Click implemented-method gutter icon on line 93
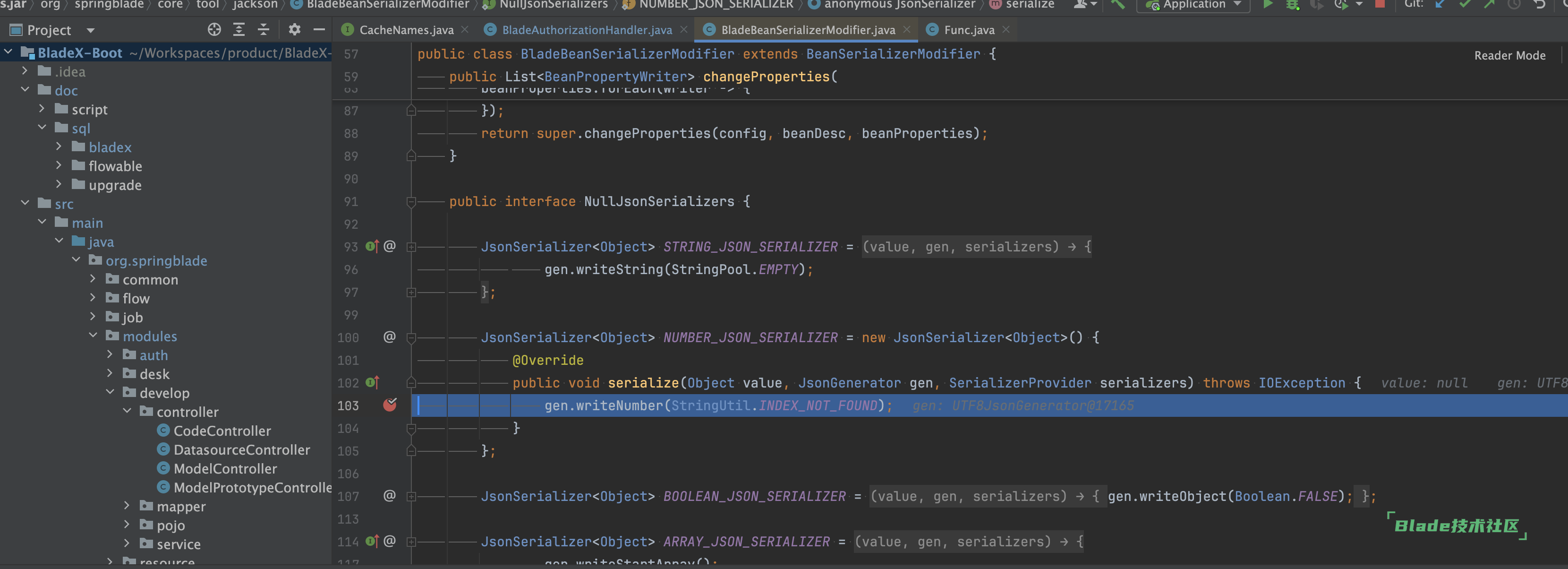Image resolution: width=1568 pixels, height=569 pixels. click(x=372, y=246)
